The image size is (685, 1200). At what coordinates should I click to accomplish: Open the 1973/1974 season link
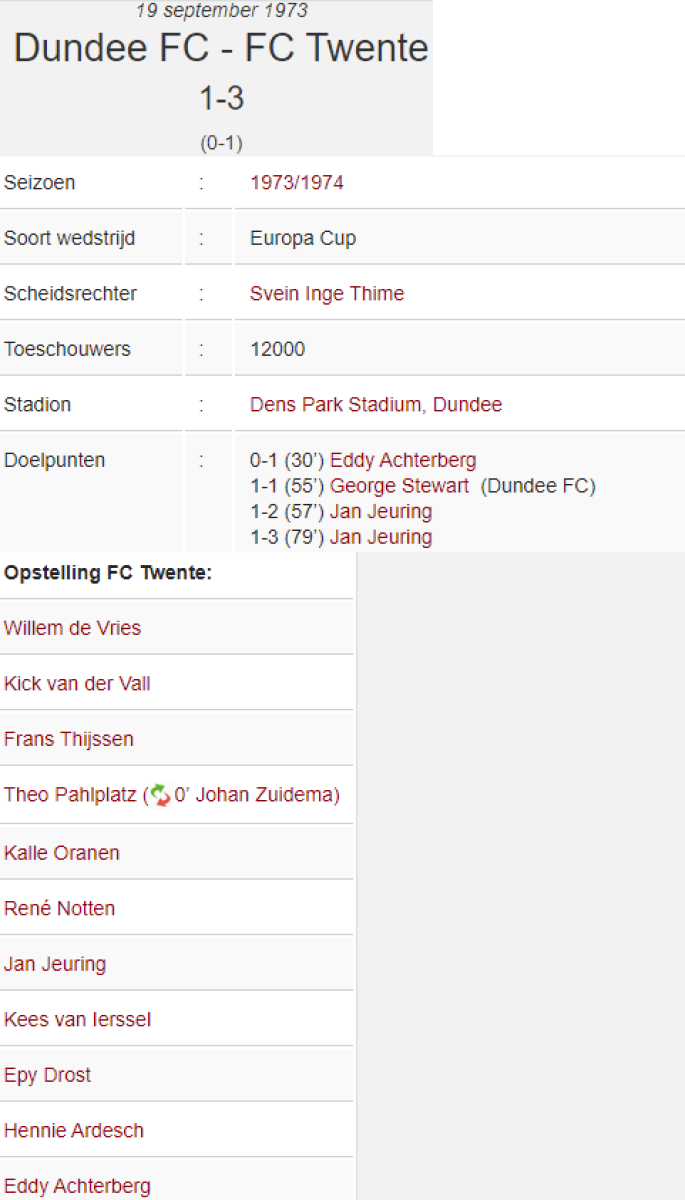pos(296,183)
